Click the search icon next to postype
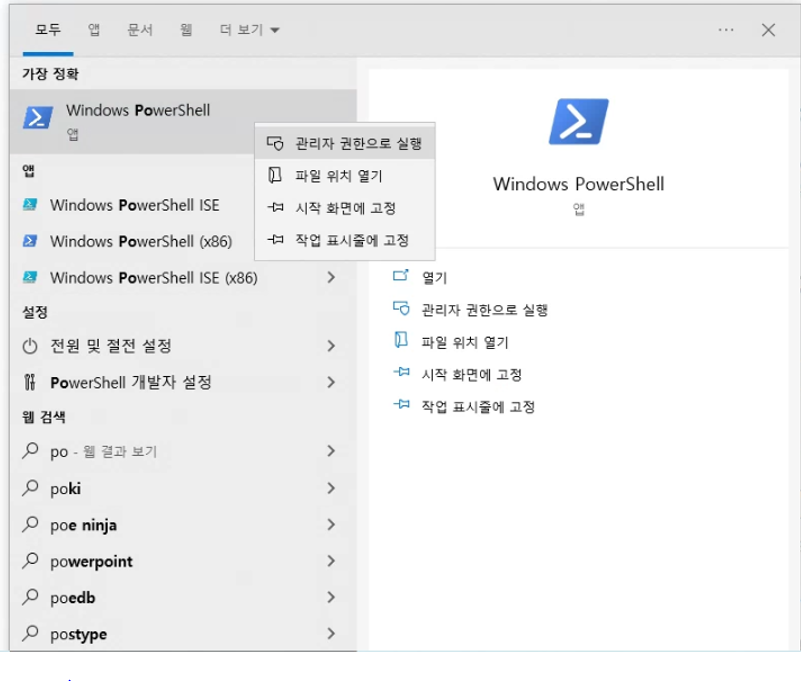 (31, 633)
